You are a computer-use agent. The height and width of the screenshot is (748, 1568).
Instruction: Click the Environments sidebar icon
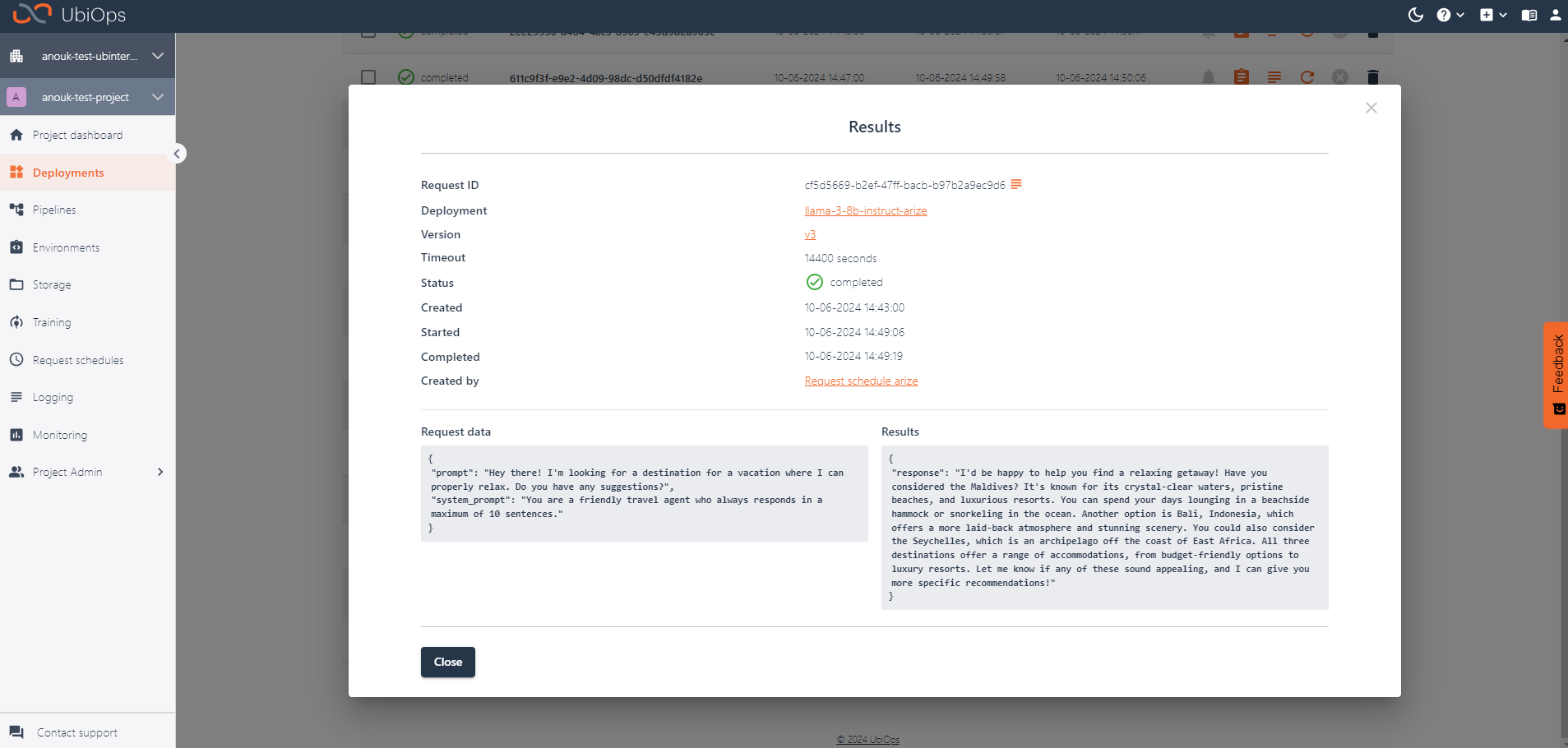pyautogui.click(x=16, y=247)
